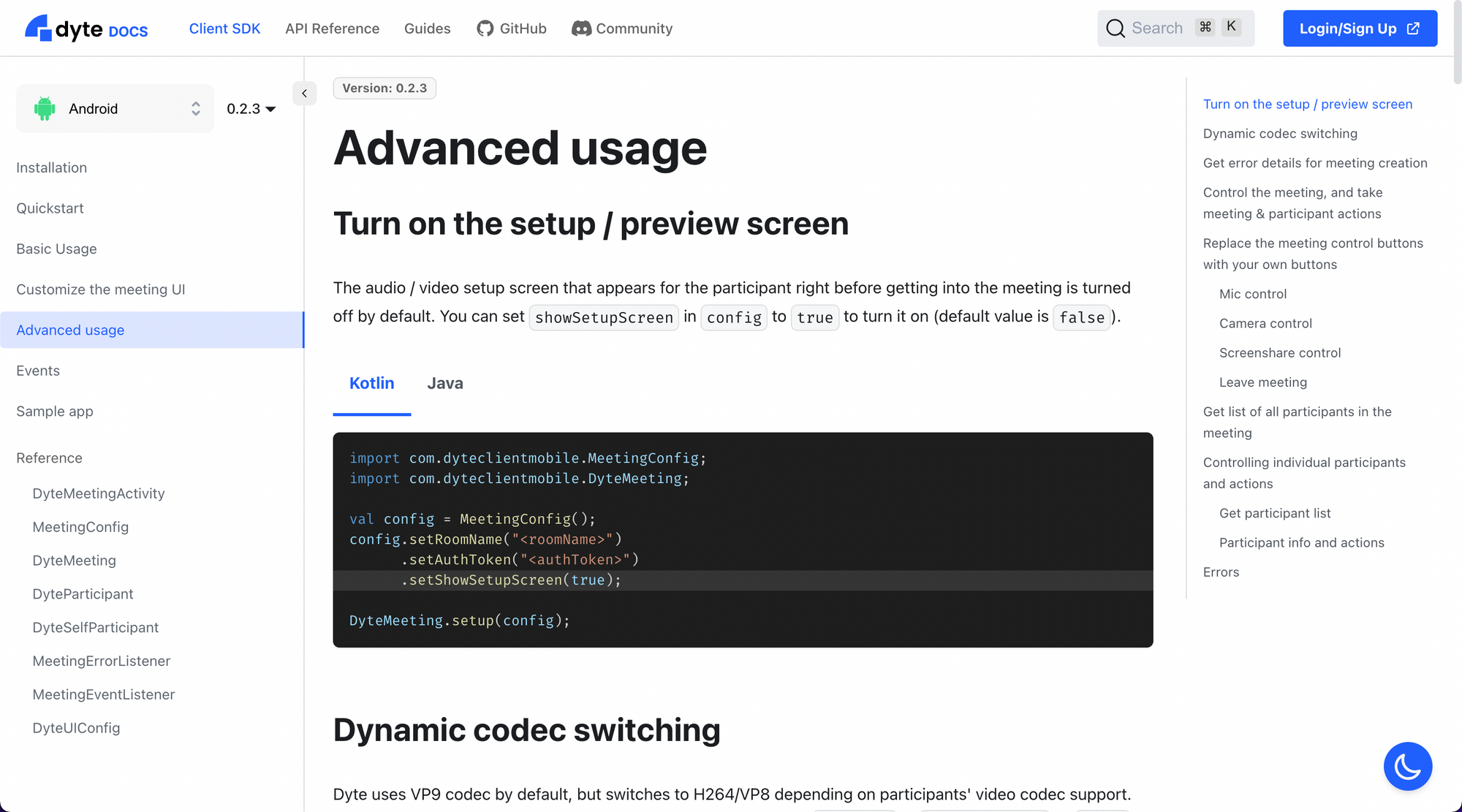Image resolution: width=1462 pixels, height=812 pixels.
Task: Jump to Leave meeting in TOC
Action: pyautogui.click(x=1262, y=382)
